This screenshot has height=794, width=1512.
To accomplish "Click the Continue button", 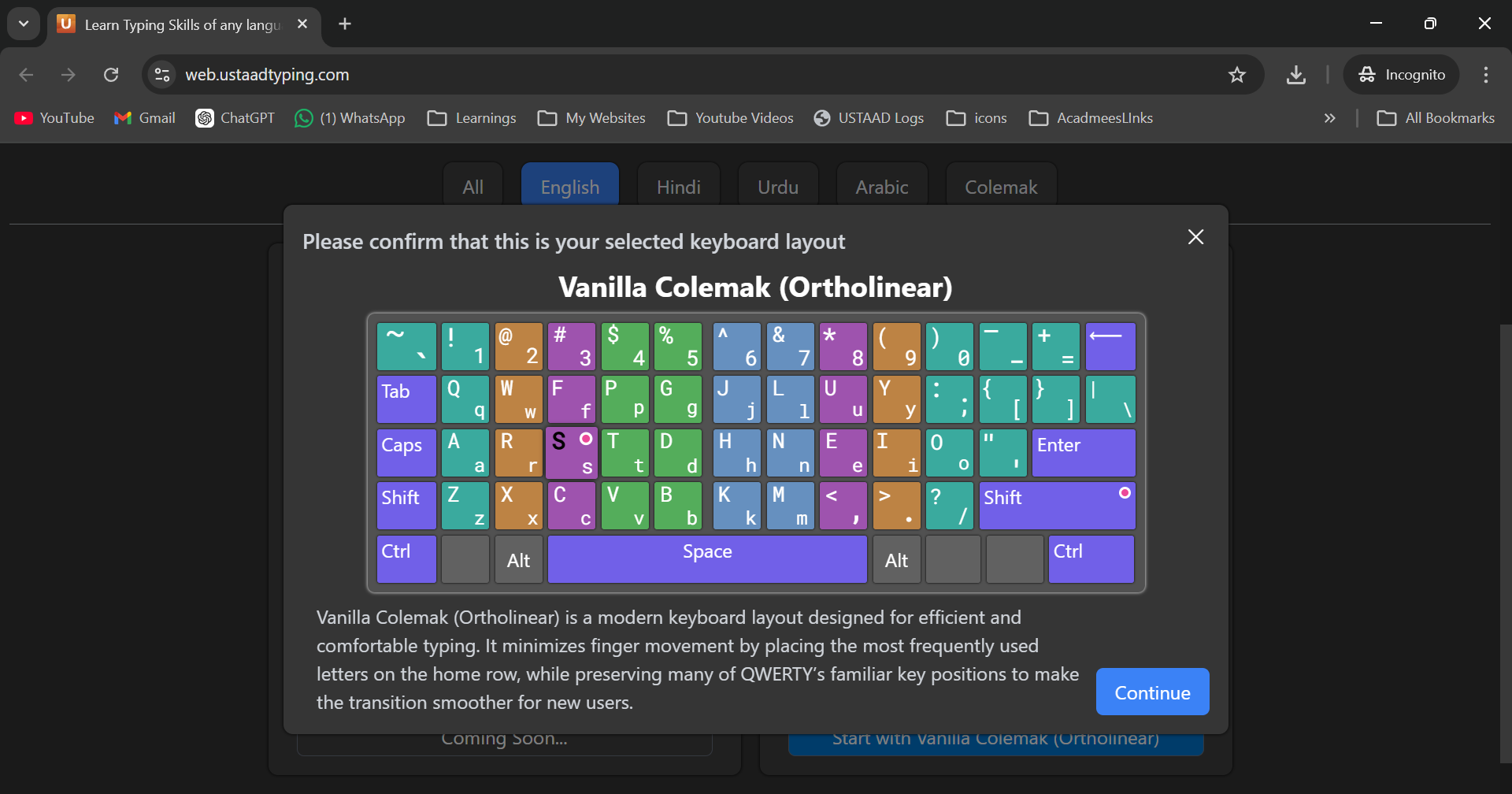I will [1151, 692].
